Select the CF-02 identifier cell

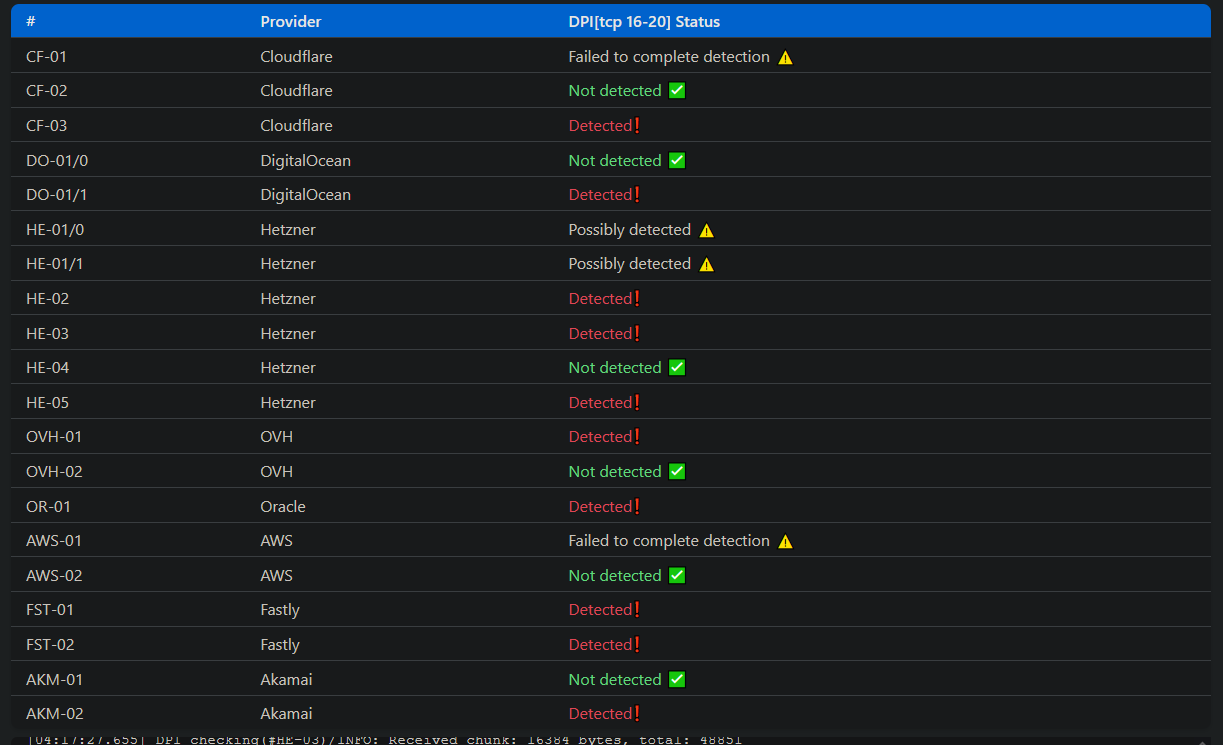[47, 91]
